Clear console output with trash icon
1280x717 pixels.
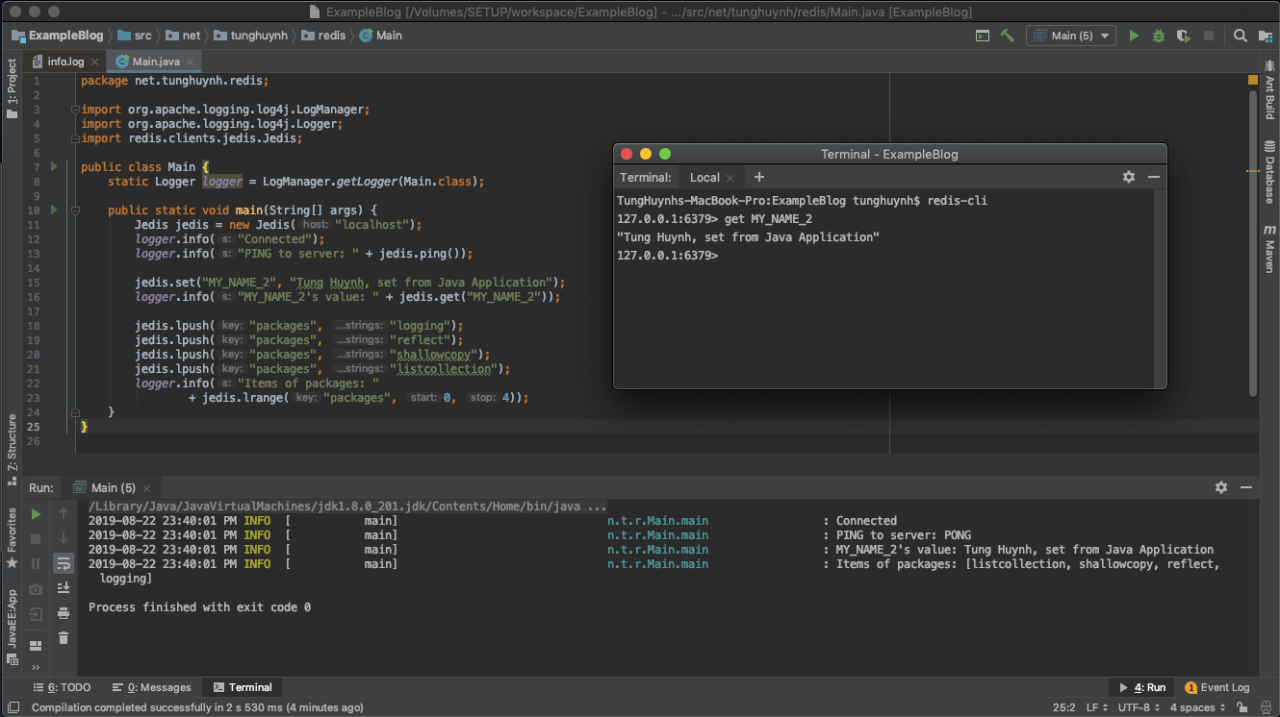64,638
